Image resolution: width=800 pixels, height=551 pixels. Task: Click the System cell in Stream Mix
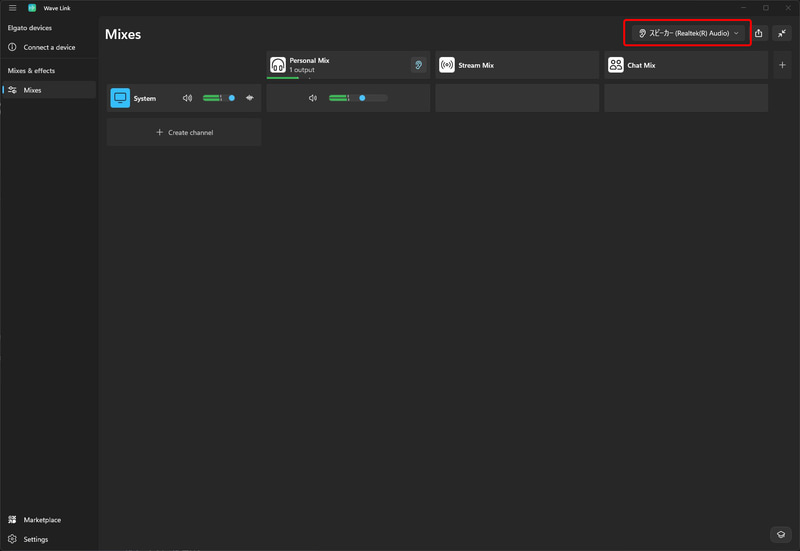(x=517, y=98)
